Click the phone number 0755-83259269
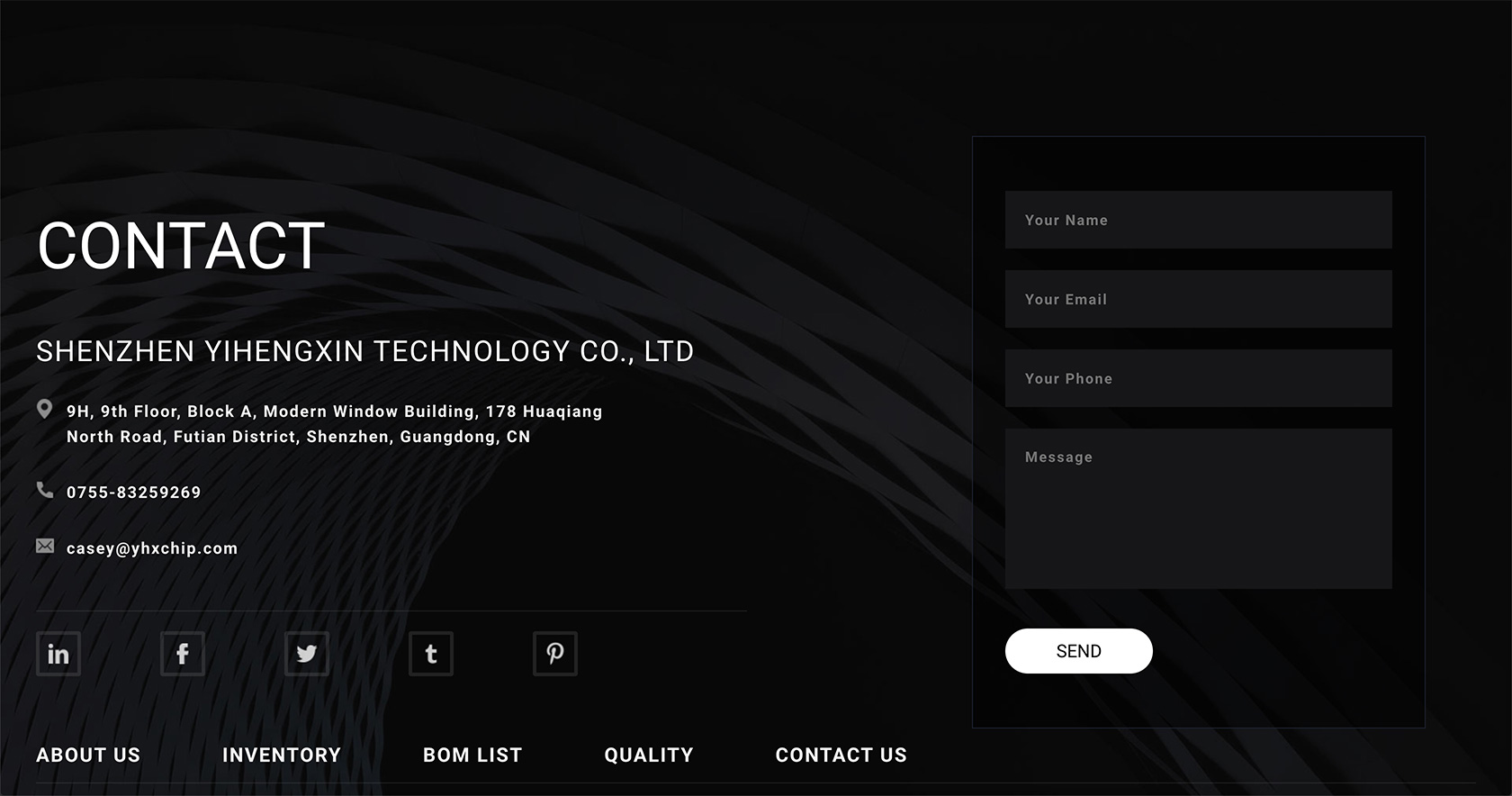Screen dimensions: 1512x796 click(134, 493)
